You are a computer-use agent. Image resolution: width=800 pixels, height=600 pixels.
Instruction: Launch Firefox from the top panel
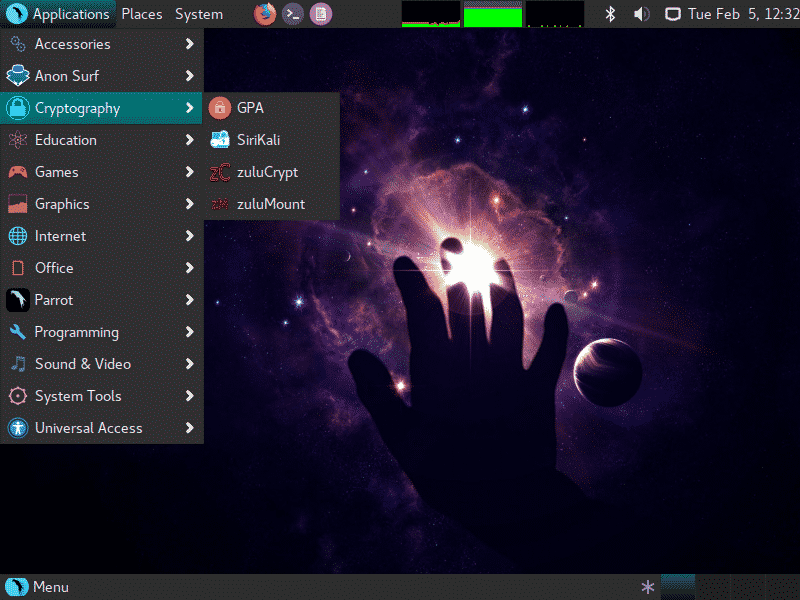[264, 14]
